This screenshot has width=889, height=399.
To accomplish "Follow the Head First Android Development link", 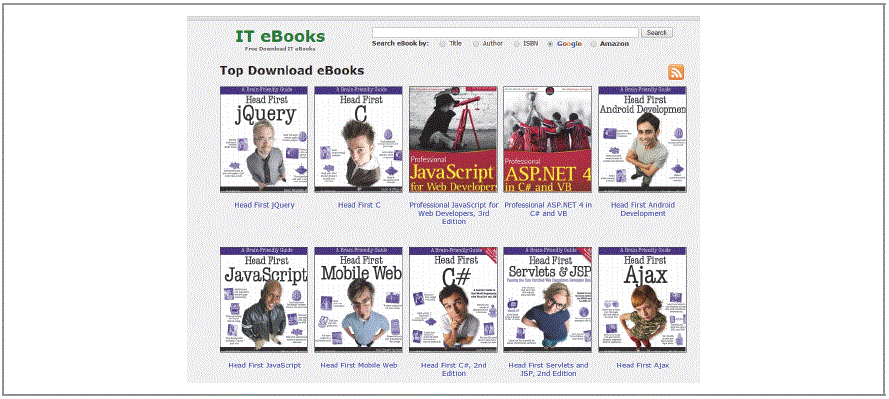I will coord(642,209).
